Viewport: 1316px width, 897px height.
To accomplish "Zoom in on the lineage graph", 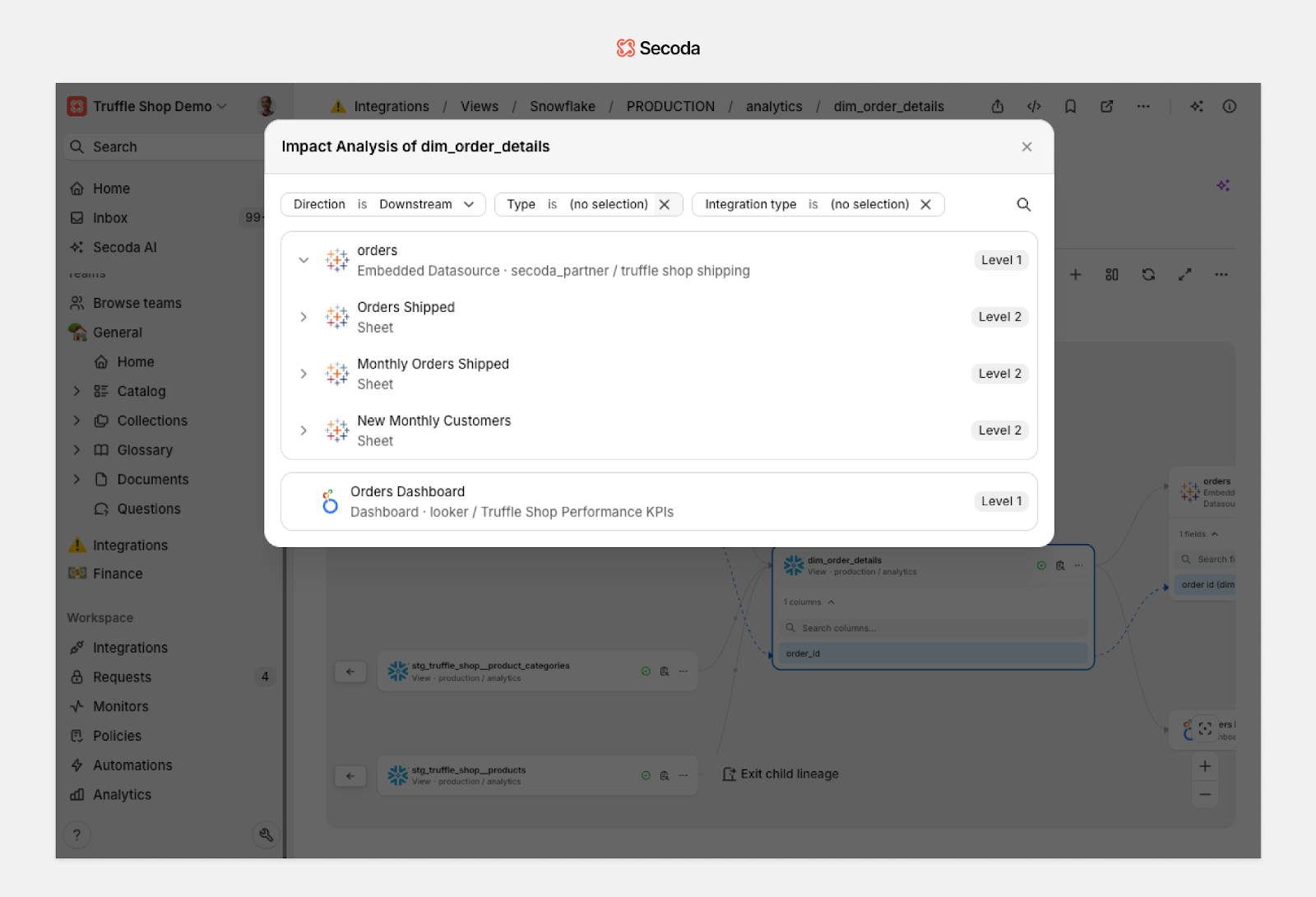I will tap(1205, 766).
